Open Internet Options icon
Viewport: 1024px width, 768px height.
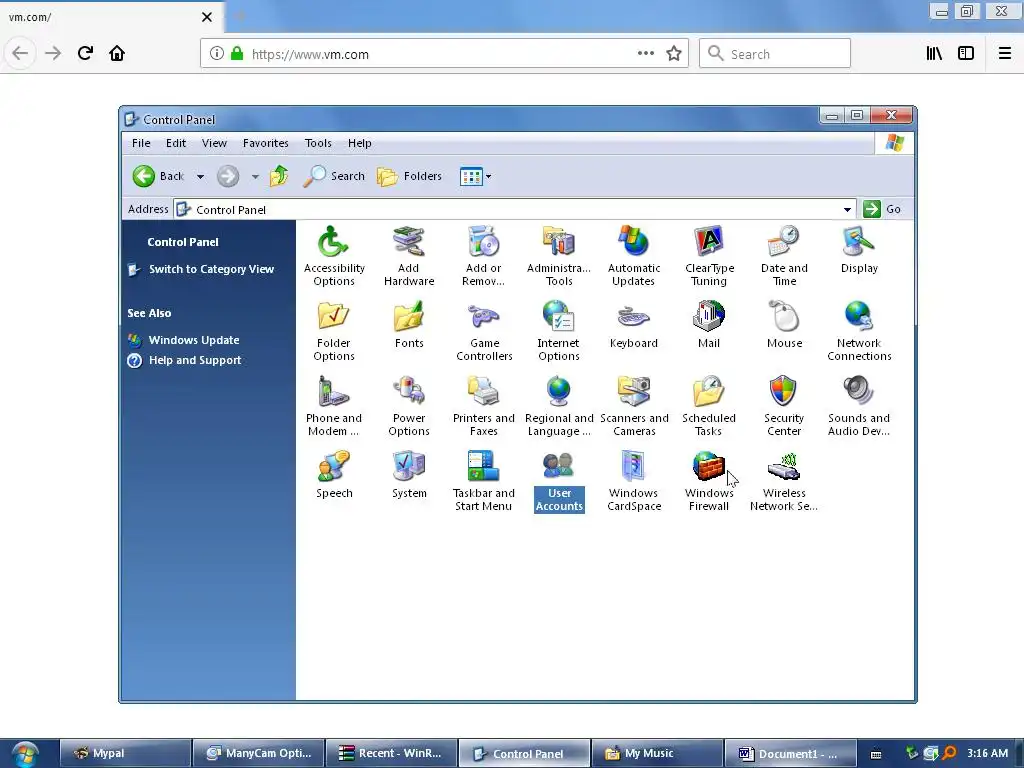coord(559,331)
